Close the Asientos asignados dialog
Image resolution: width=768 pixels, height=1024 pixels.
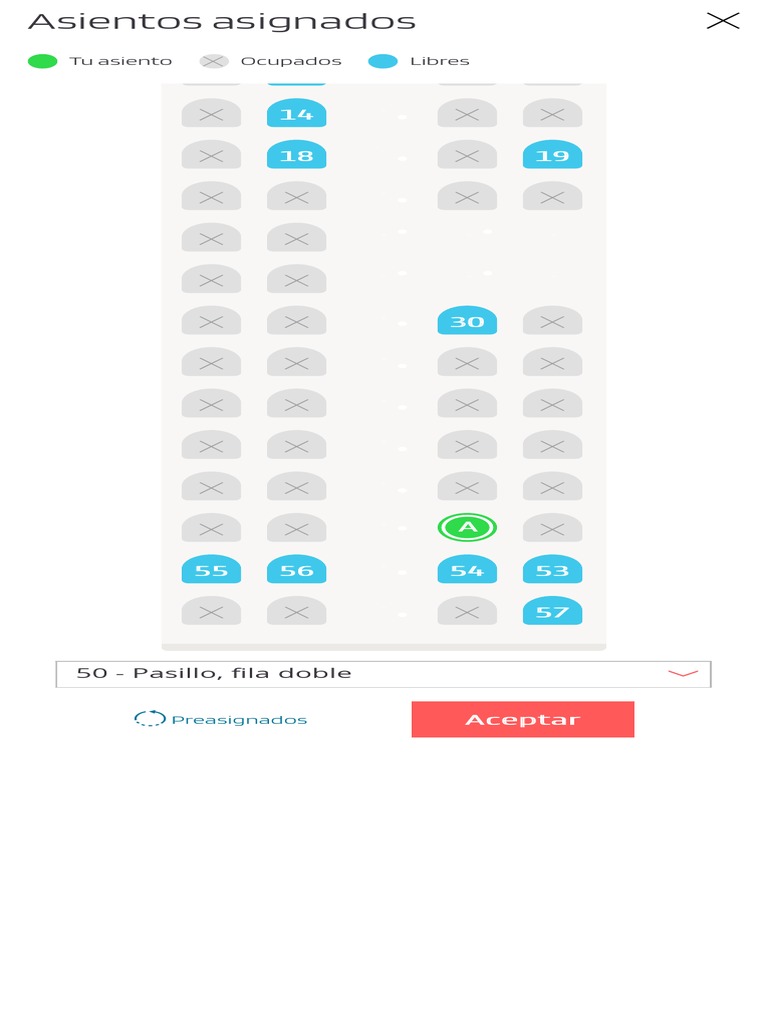[722, 21]
